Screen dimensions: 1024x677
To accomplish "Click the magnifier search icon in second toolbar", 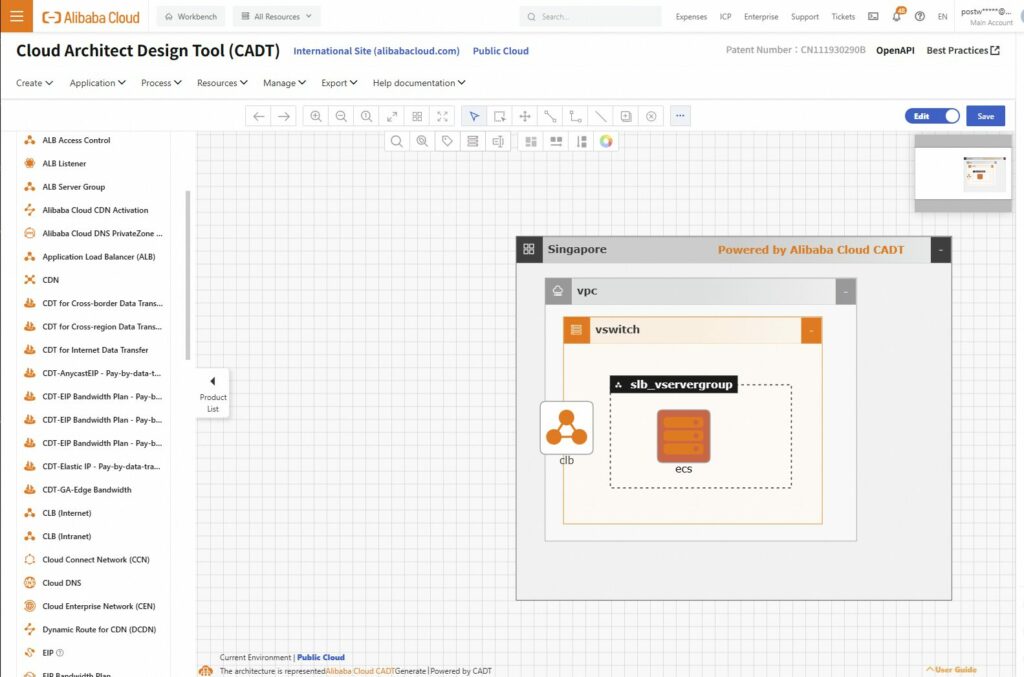I will pos(396,142).
